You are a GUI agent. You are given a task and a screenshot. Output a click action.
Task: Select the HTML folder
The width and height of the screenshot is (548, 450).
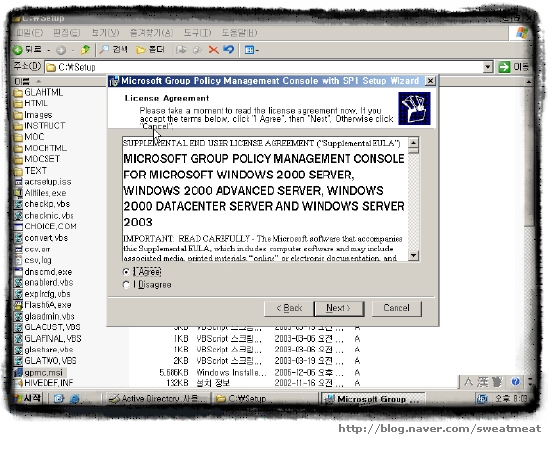coord(30,103)
